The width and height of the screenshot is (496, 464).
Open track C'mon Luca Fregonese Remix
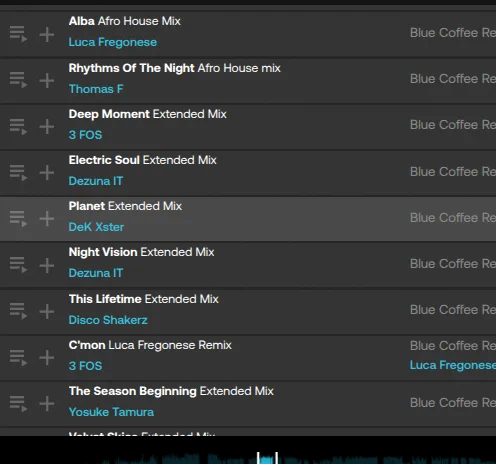pyautogui.click(x=150, y=345)
